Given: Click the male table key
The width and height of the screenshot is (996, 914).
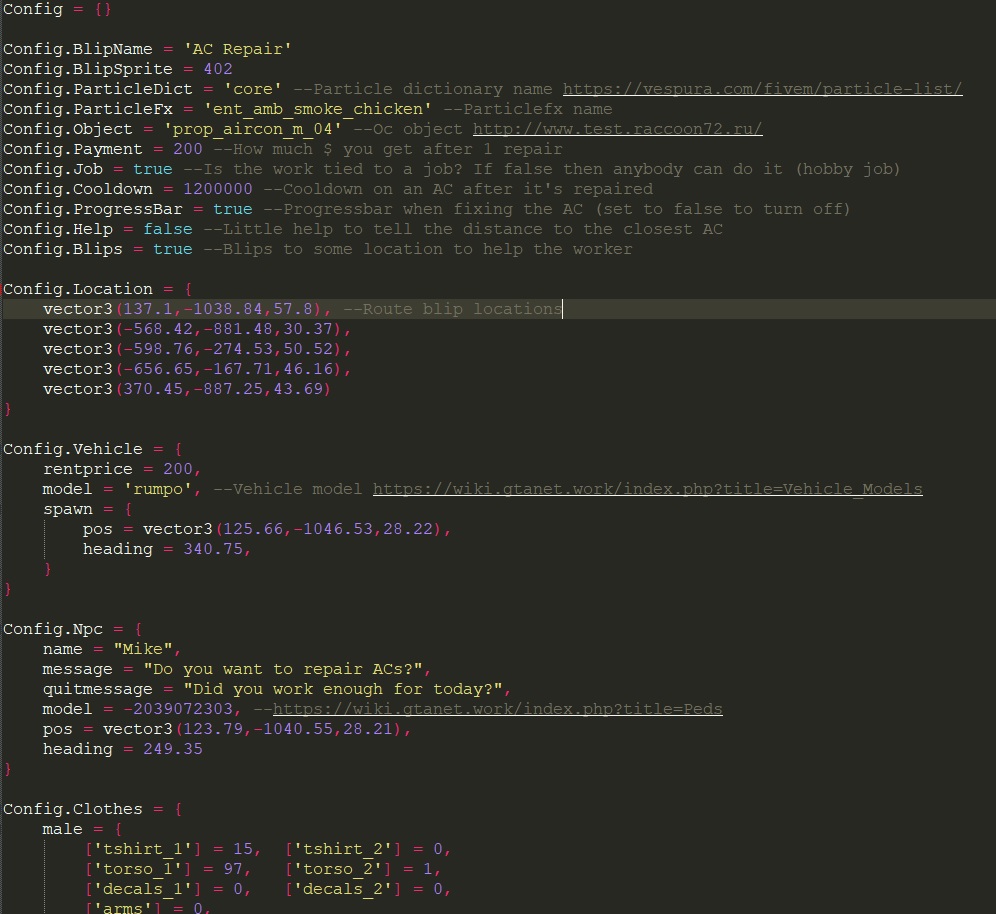Looking at the screenshot, I should (62, 829).
